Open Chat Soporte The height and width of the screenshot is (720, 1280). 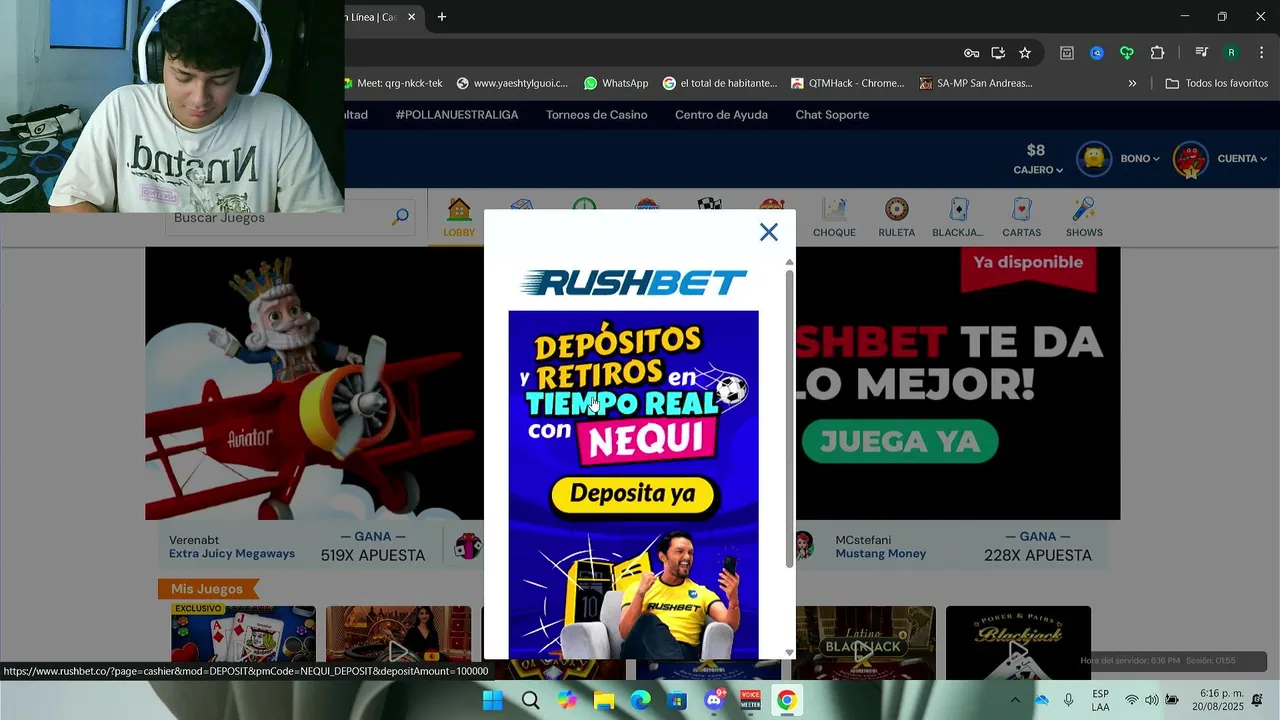click(832, 115)
